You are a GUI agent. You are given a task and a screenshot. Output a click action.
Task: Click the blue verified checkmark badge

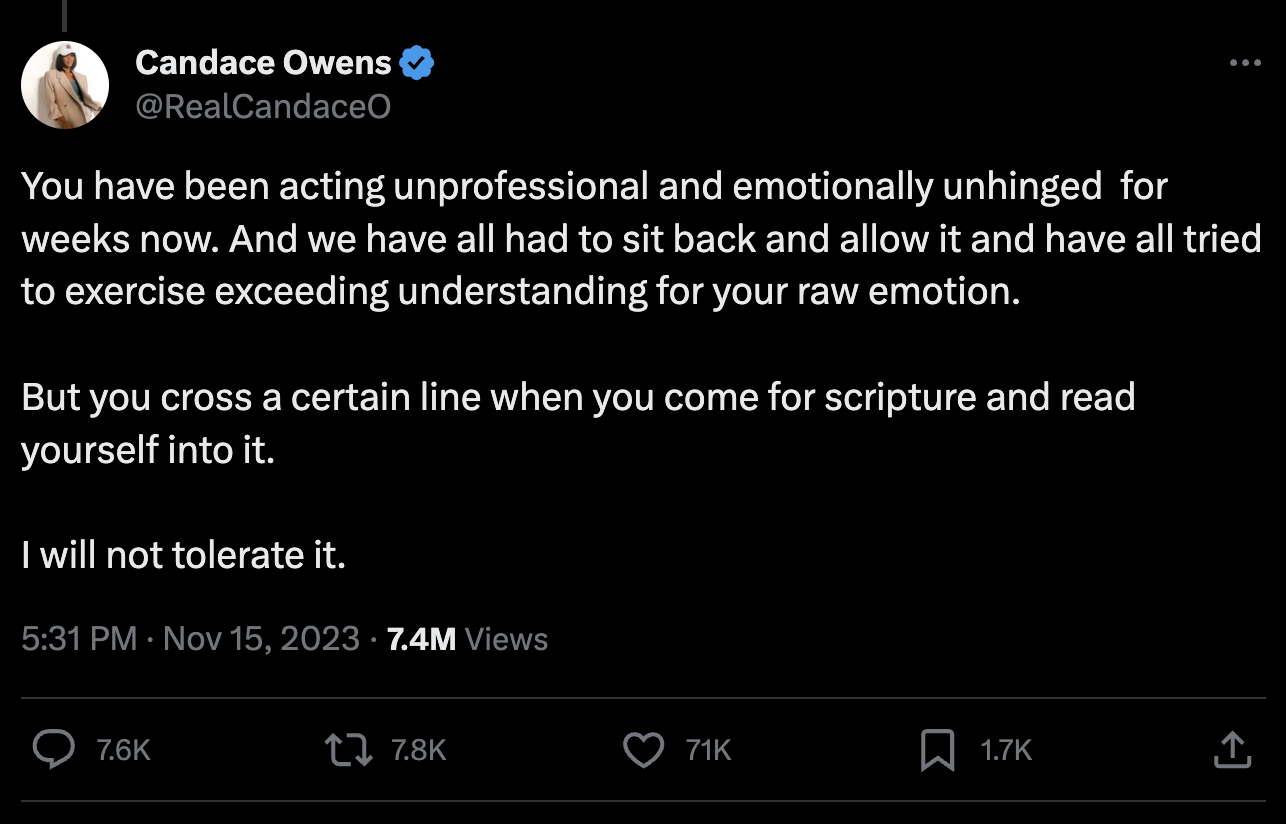pyautogui.click(x=416, y=63)
